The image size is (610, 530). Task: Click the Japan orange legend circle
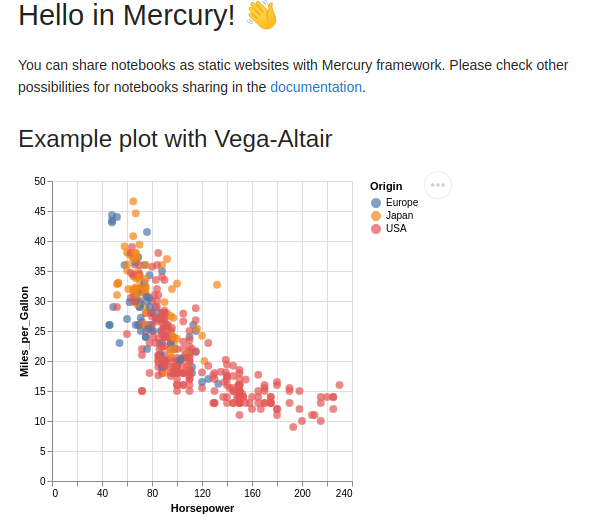(376, 216)
